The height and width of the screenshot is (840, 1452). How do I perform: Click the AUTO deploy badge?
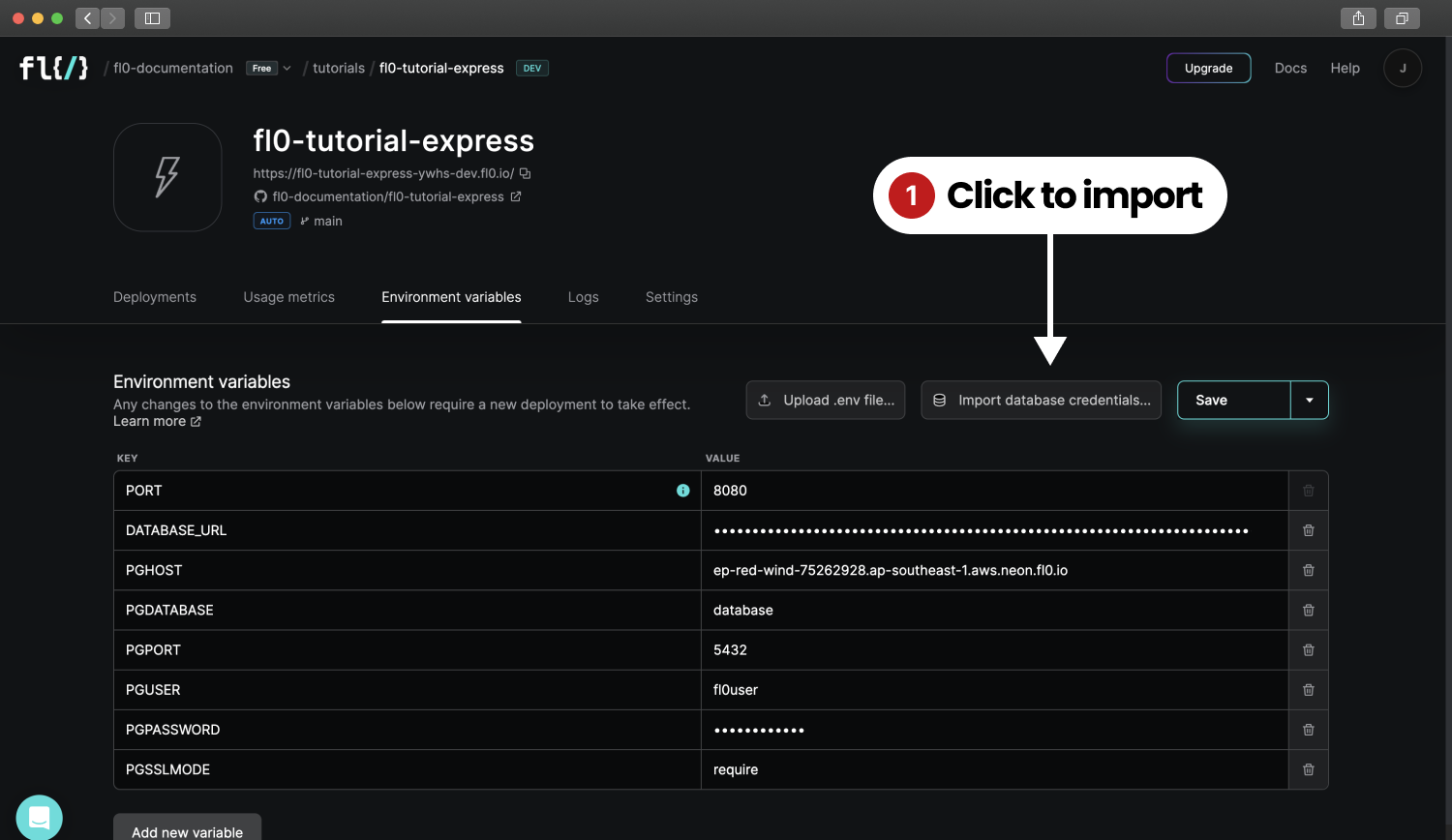click(272, 221)
